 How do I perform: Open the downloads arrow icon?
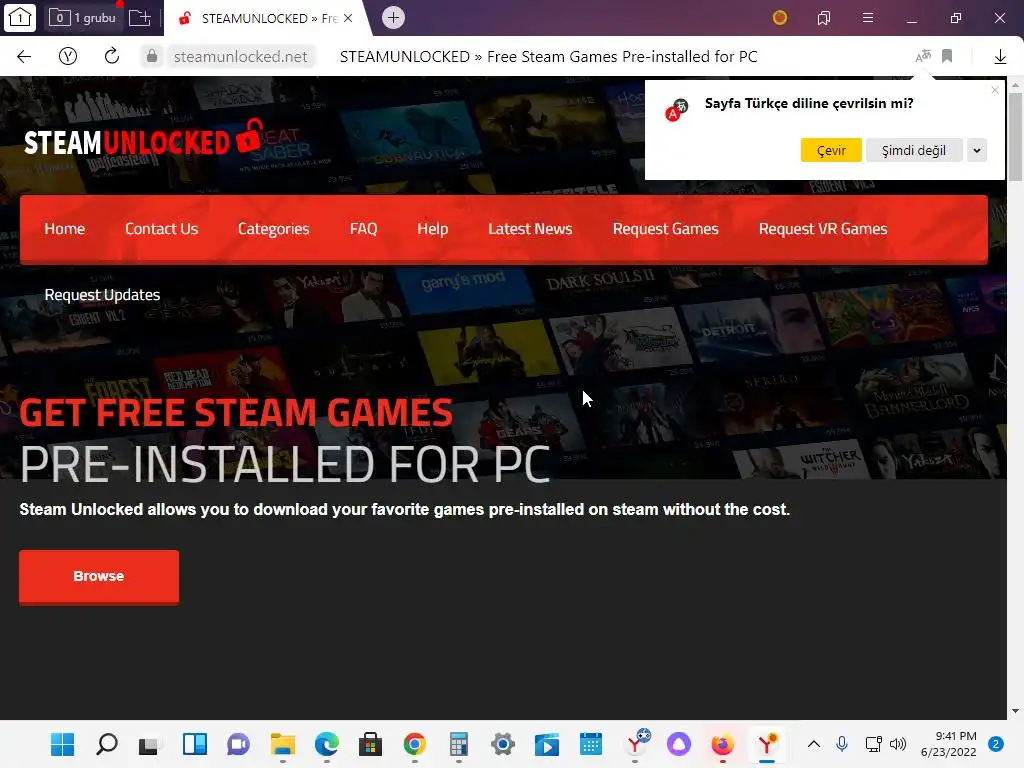coord(1000,57)
